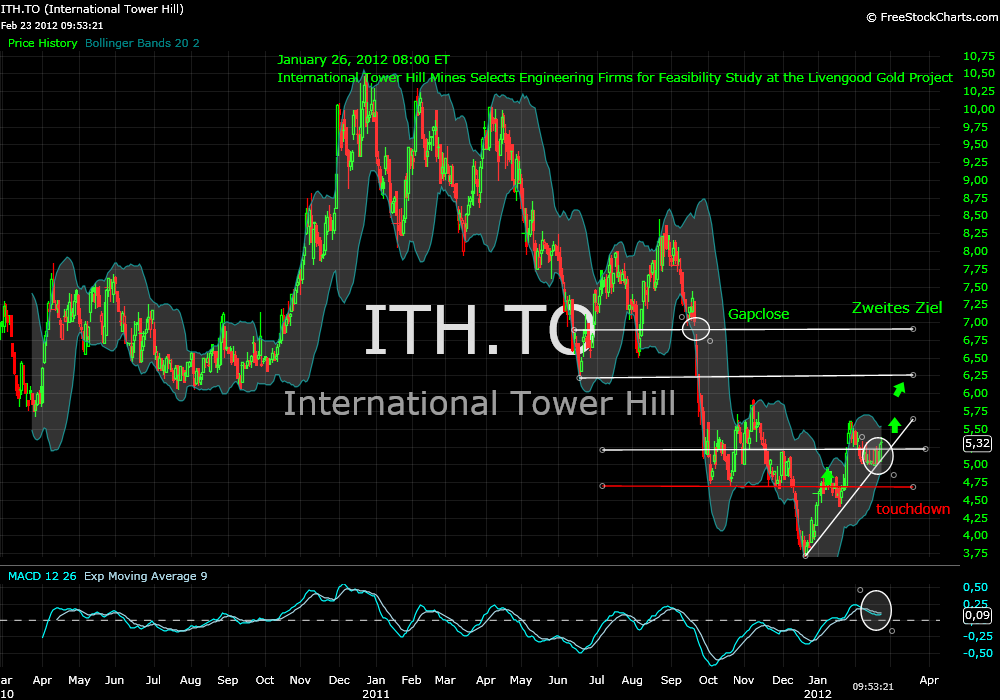Select the ellipse drawn on the MACD panel
Viewport: 1000px width, 700px height.
tap(876, 610)
